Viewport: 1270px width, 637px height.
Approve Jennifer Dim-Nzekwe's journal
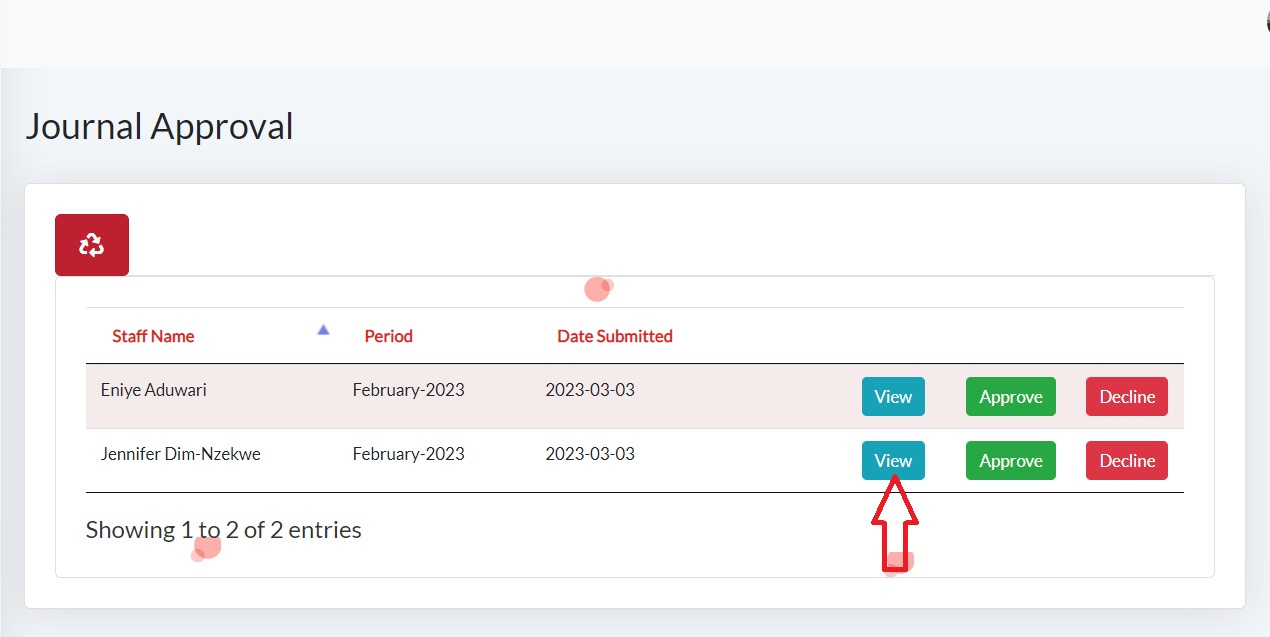[x=1010, y=461]
